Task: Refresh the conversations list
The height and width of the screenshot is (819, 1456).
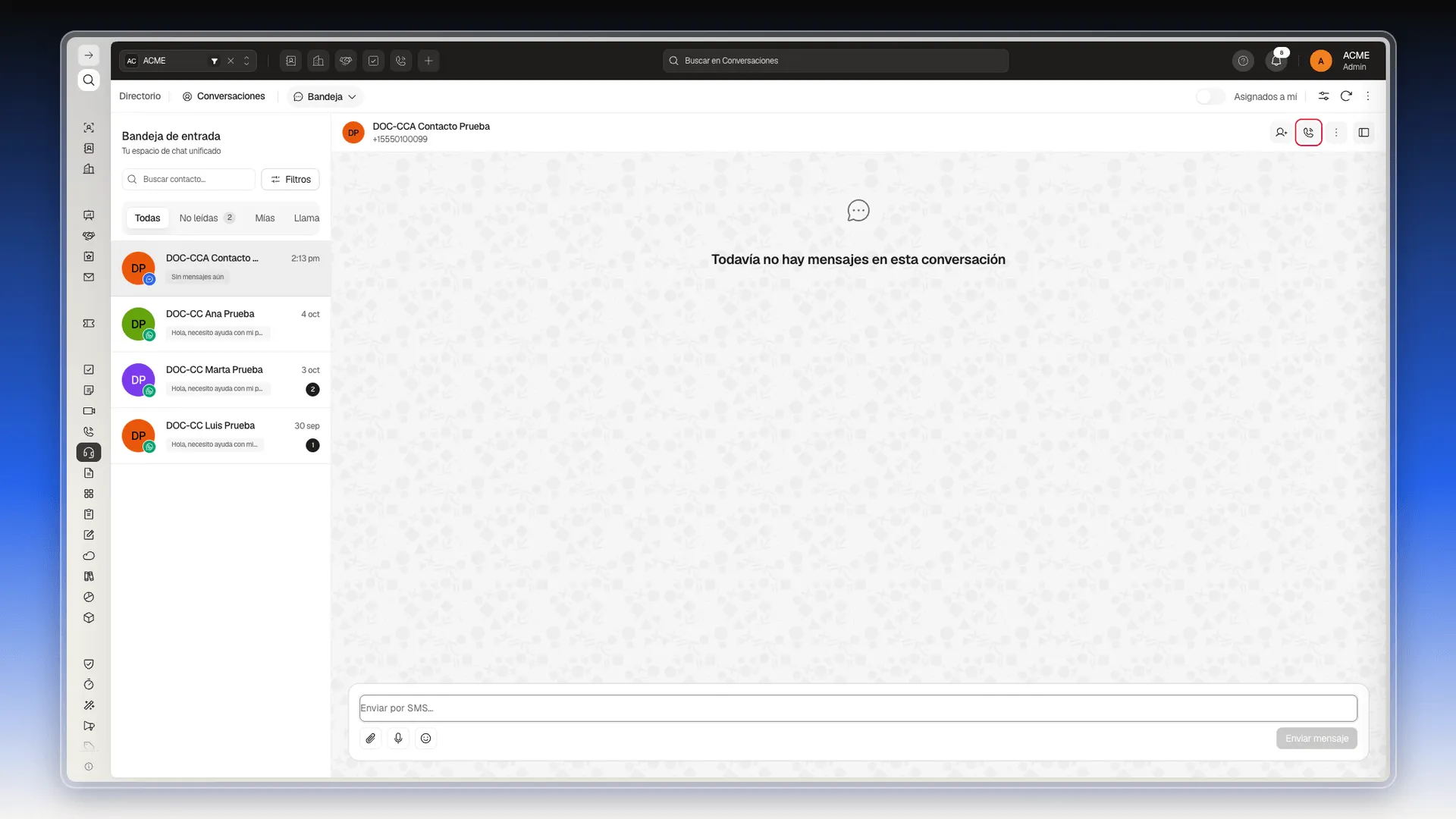Action: coord(1346,96)
